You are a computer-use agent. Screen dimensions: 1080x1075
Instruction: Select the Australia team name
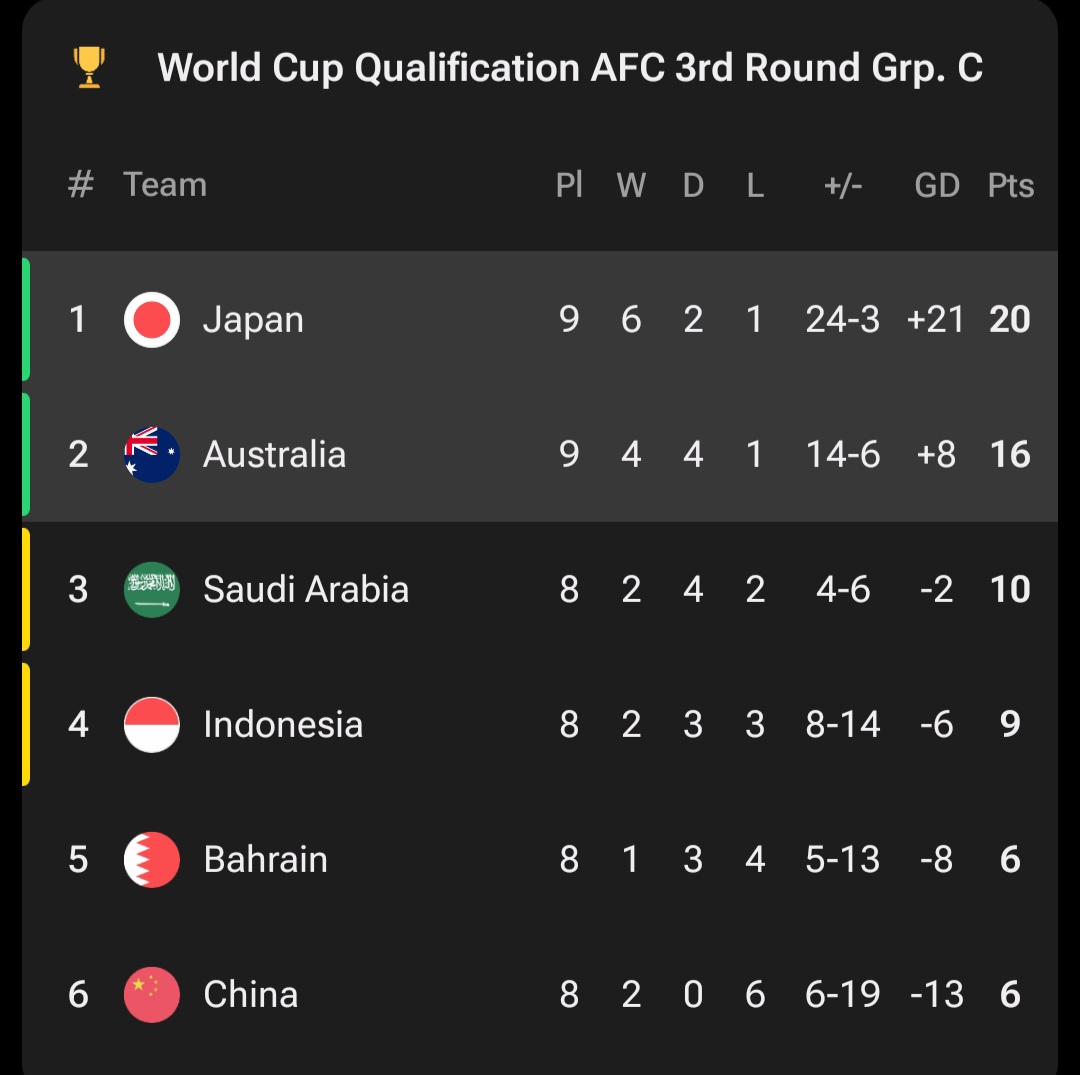(x=274, y=455)
